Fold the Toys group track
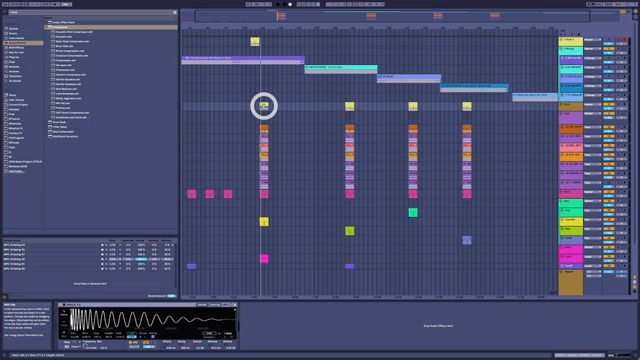The height and width of the screenshot is (360, 640). coord(562,113)
